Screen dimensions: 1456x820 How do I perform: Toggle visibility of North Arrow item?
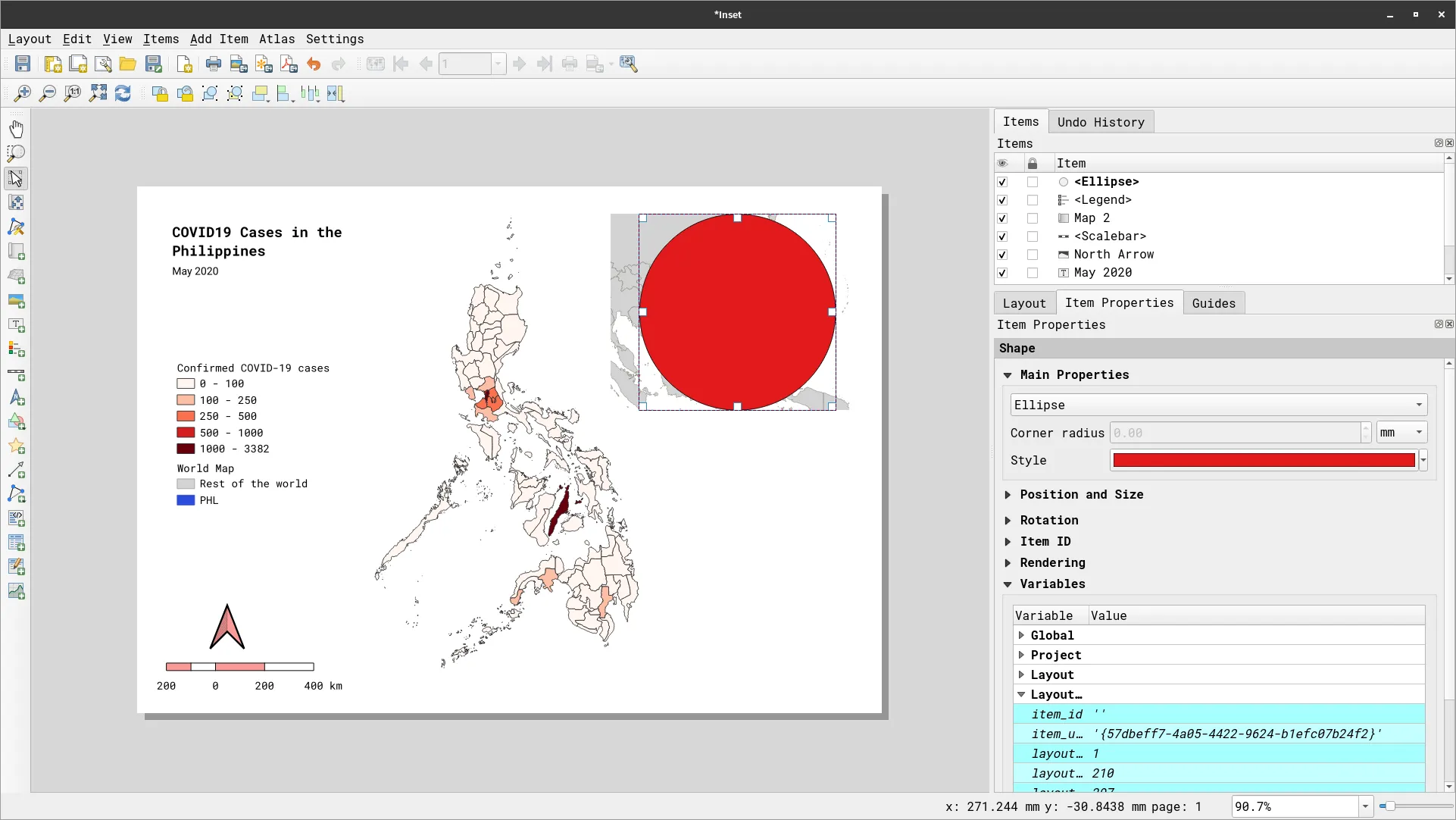[1002, 255]
